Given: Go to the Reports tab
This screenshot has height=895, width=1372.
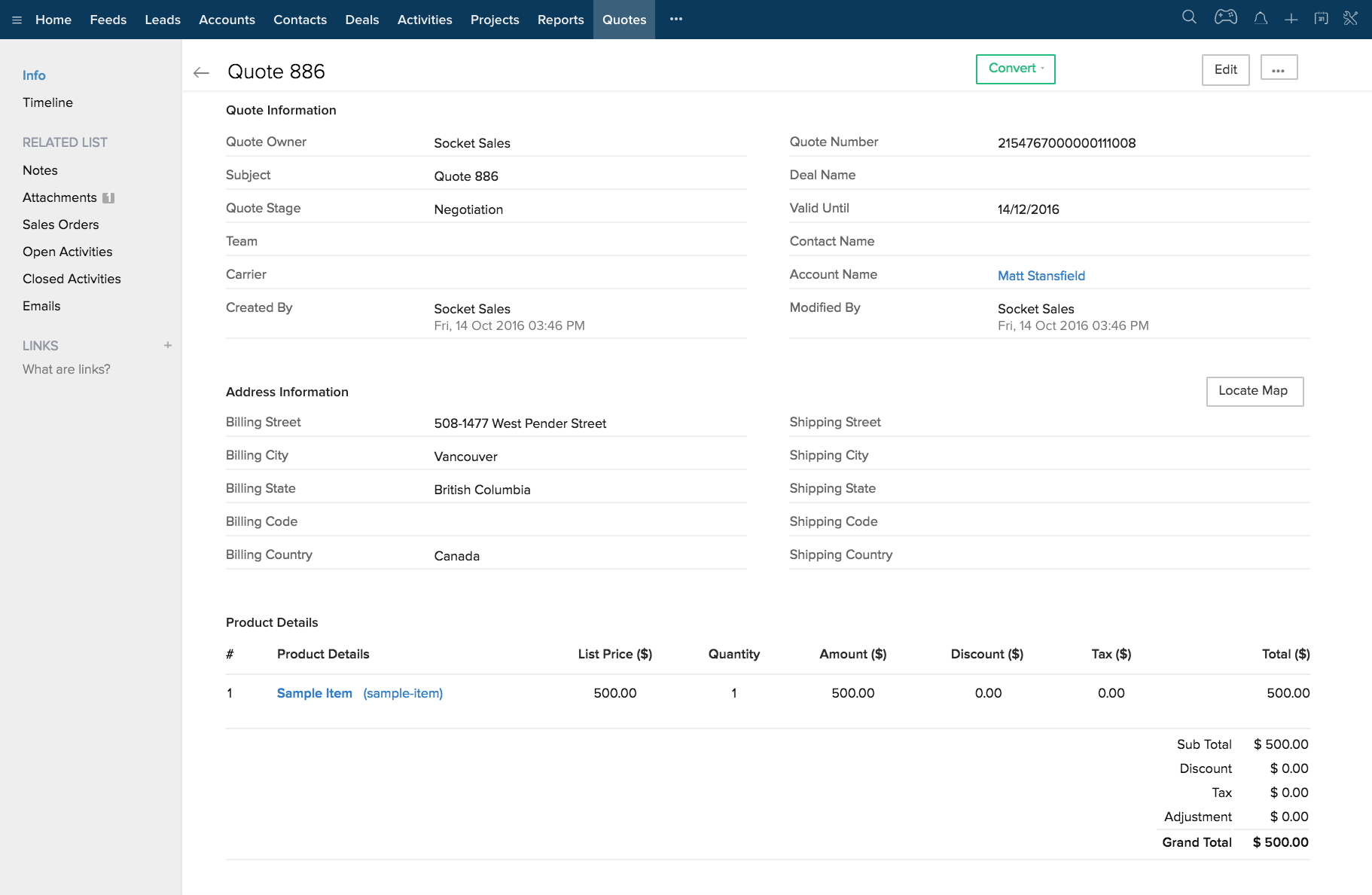Looking at the screenshot, I should (561, 20).
